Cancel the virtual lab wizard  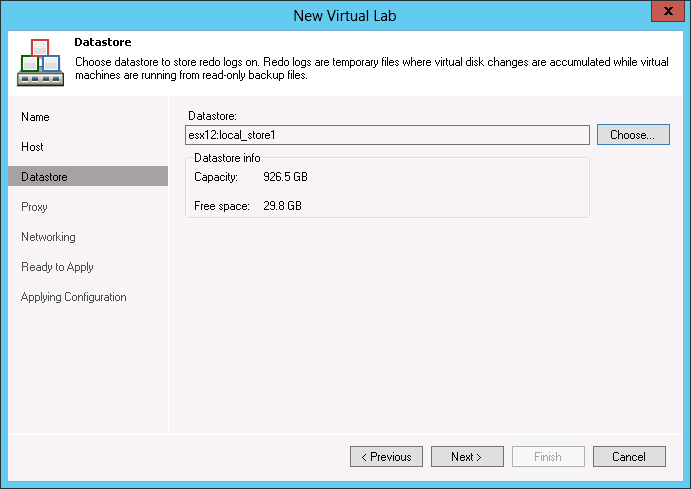tap(629, 457)
